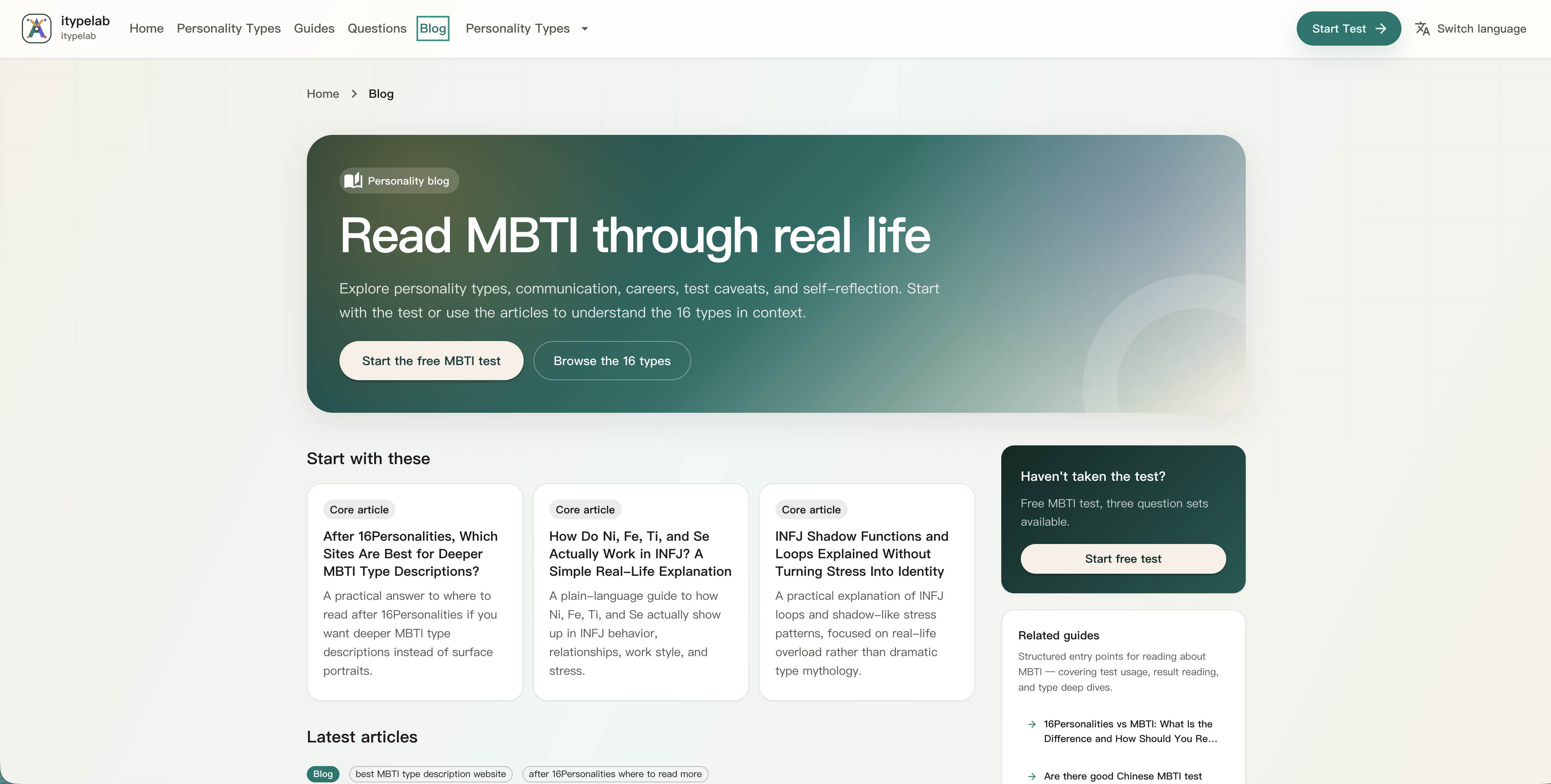The width and height of the screenshot is (1551, 784).
Task: Click the Blog breadcrumb item
Action: tap(381, 94)
